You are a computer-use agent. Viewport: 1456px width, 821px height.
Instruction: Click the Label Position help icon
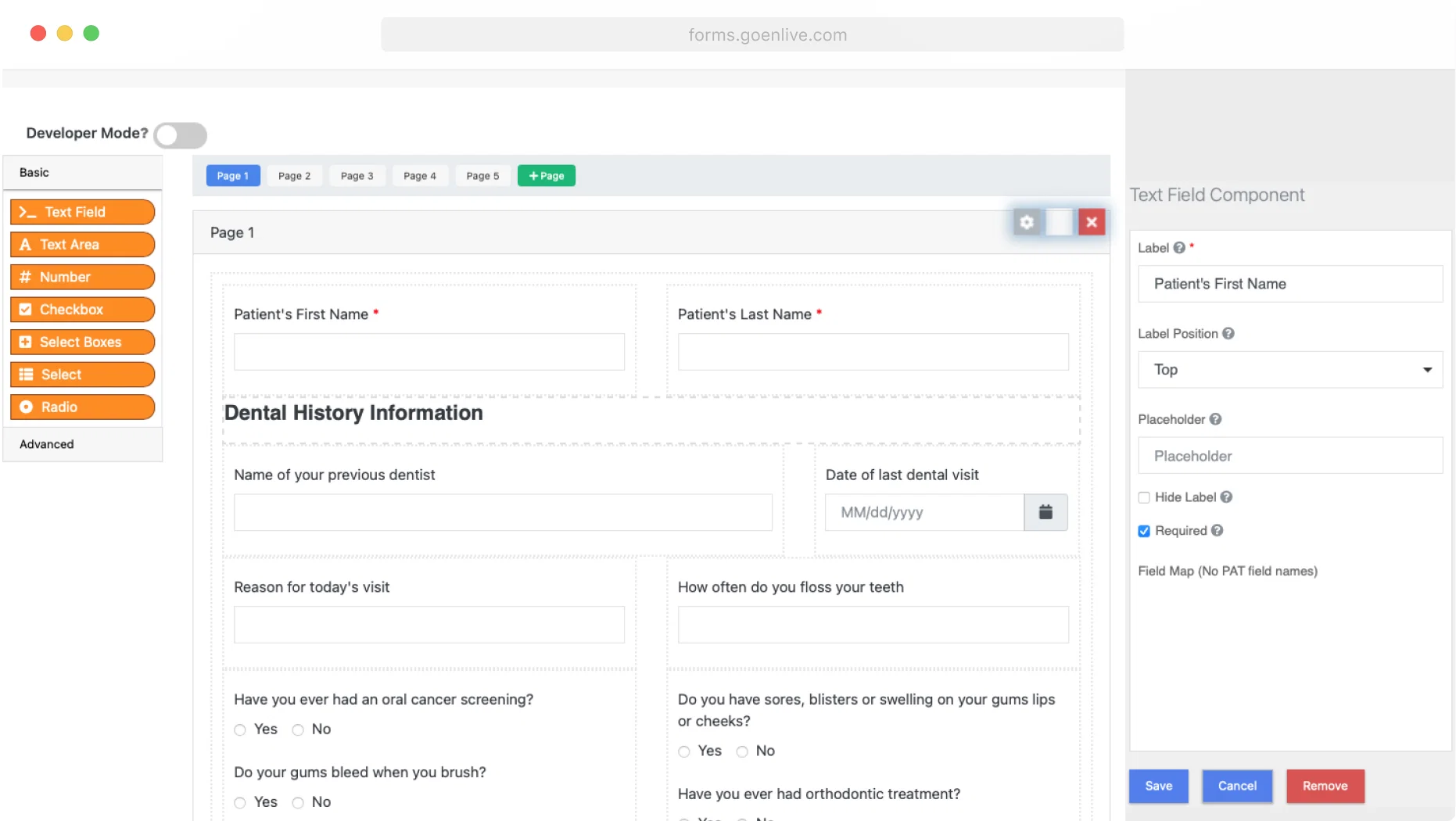click(1228, 334)
